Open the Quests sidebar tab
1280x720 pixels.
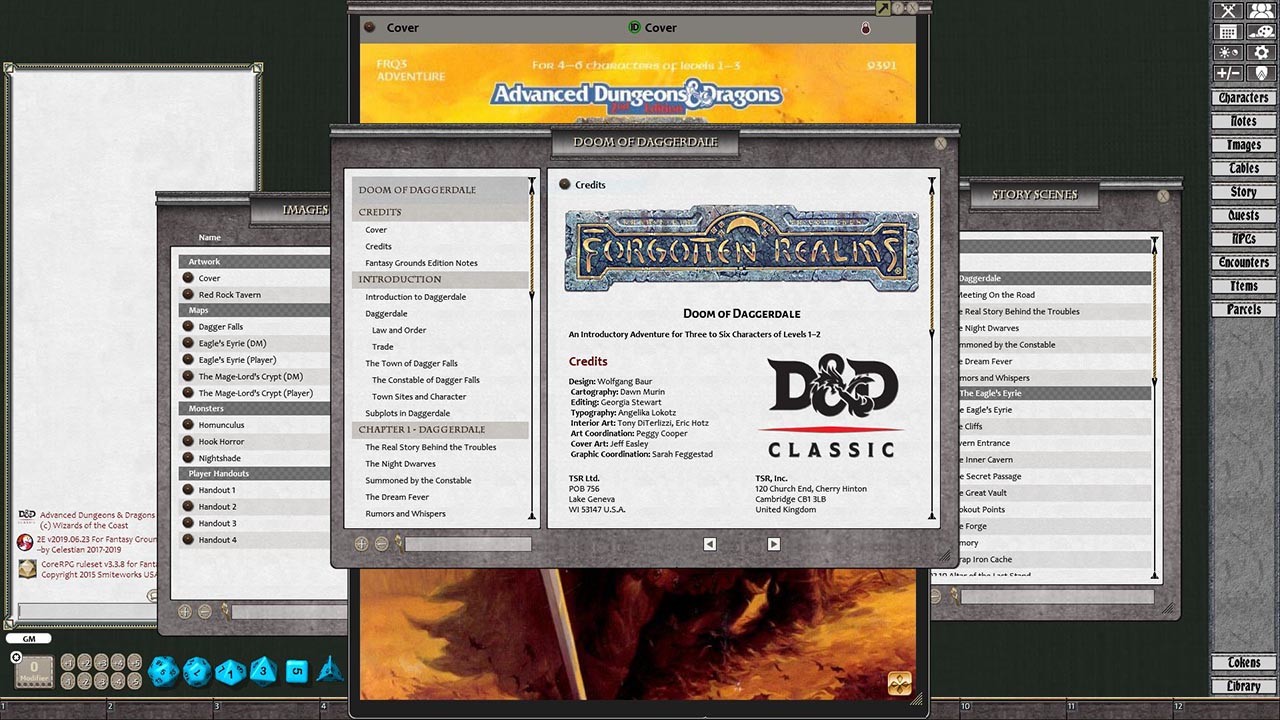[1244, 215]
